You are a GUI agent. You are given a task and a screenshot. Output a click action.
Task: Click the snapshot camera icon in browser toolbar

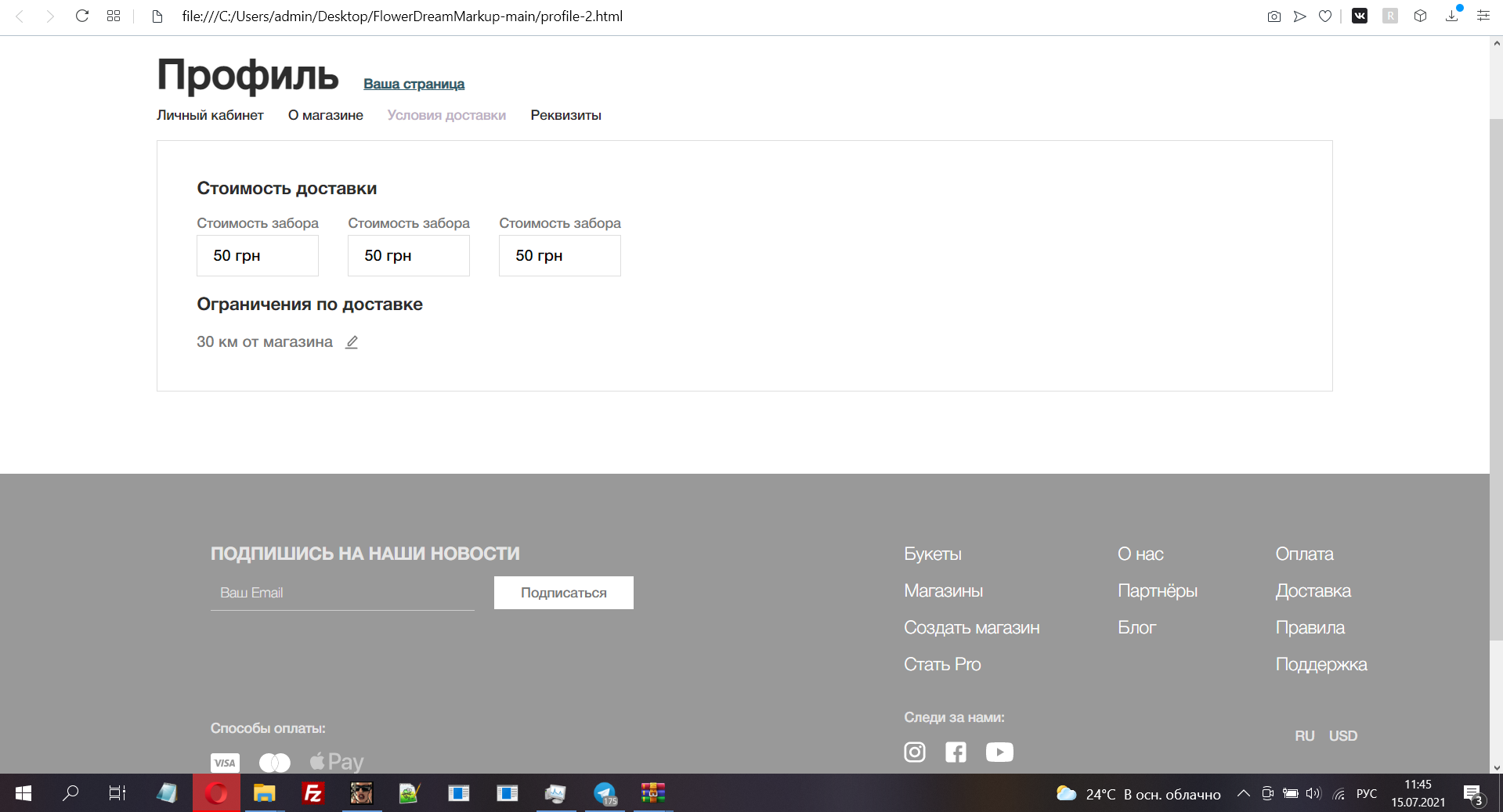coord(1274,16)
